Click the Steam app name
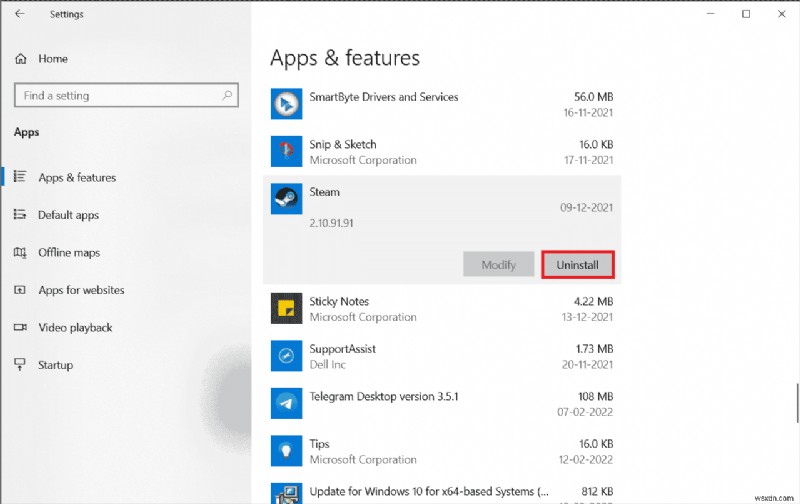The width and height of the screenshot is (800, 504). pos(324,192)
